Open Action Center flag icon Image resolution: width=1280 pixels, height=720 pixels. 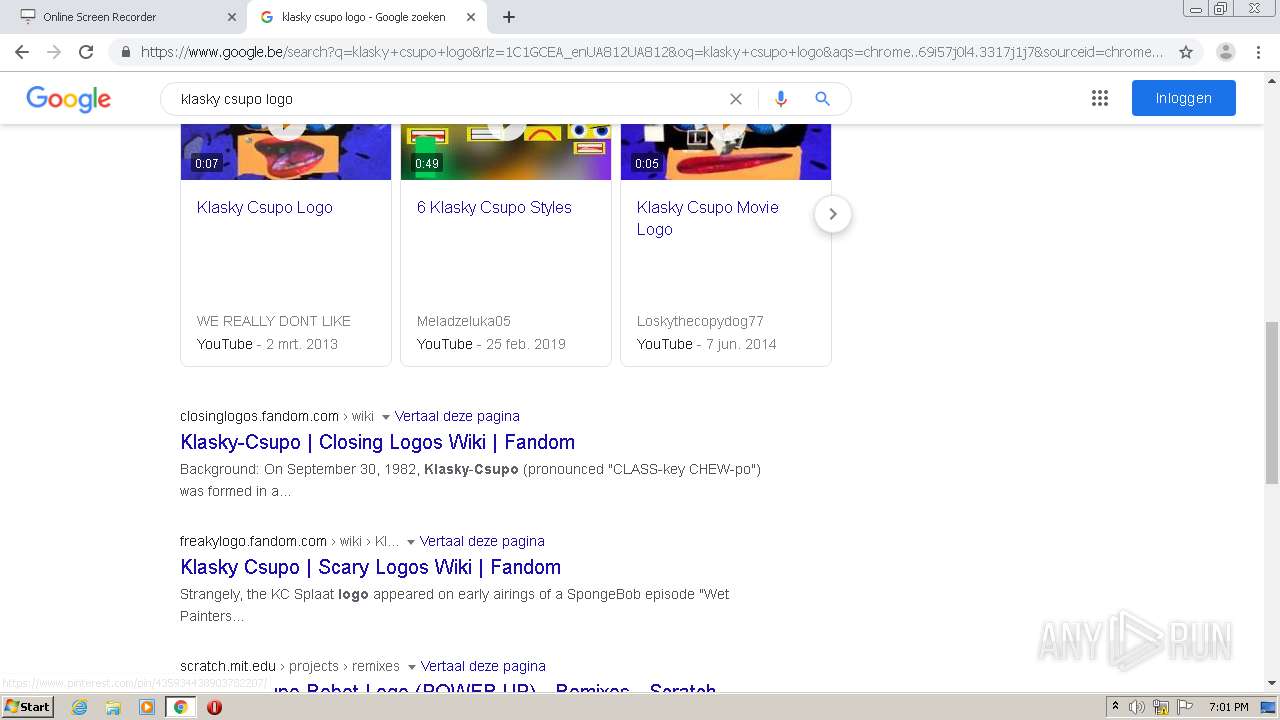1185,707
